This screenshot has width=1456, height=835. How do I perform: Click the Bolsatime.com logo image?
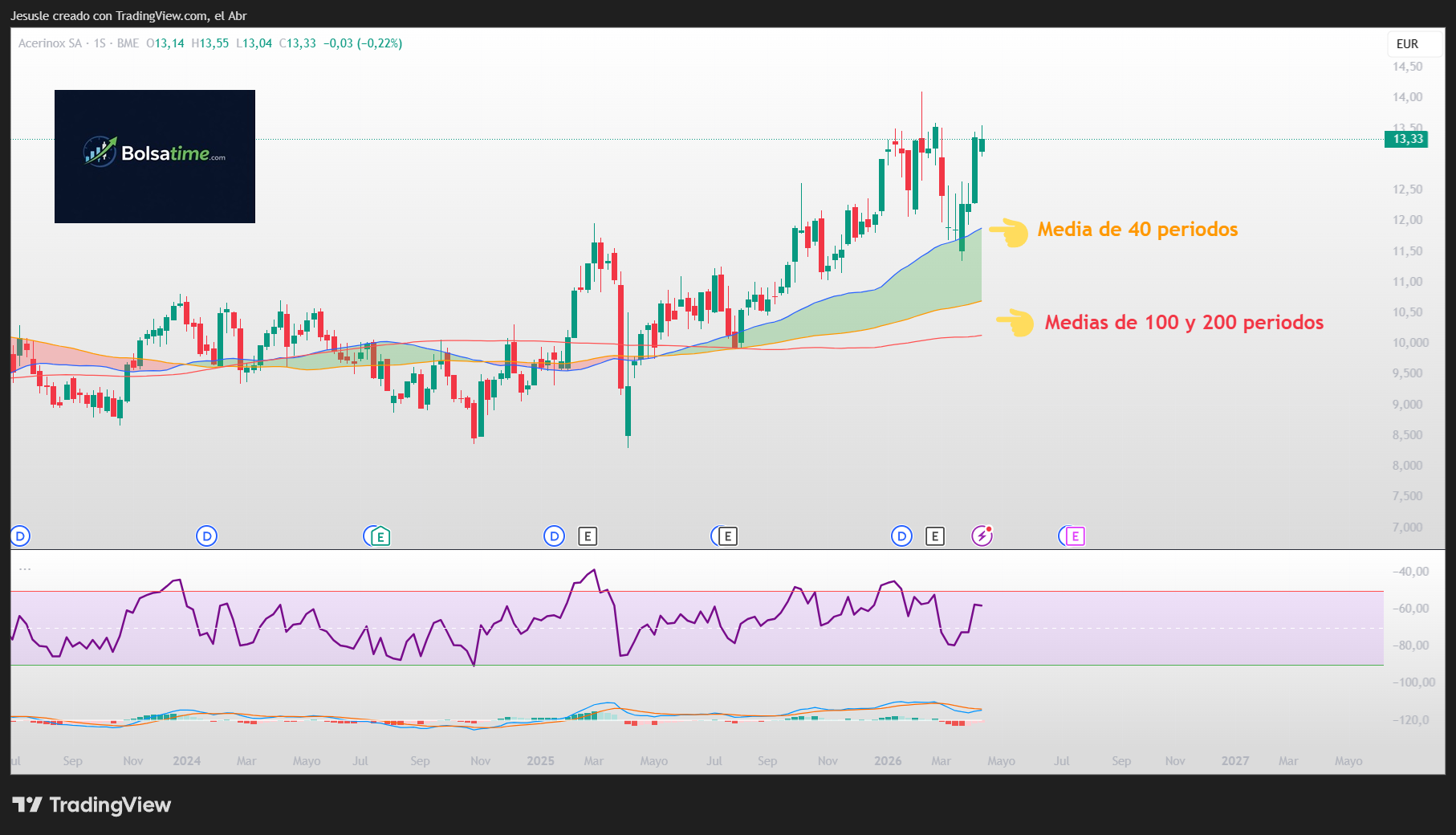click(x=155, y=156)
